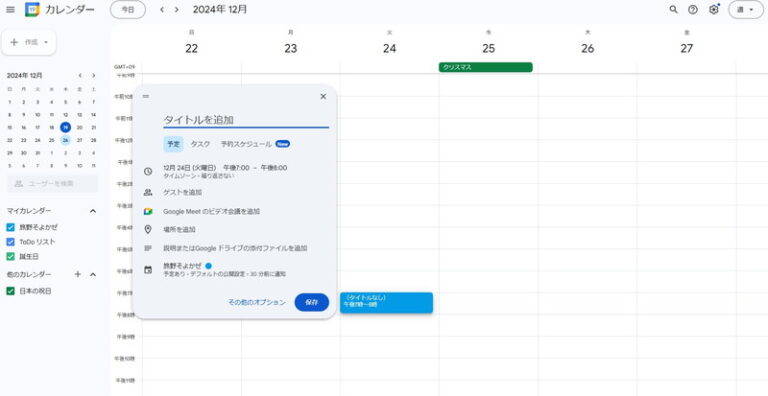Image resolution: width=768 pixels, height=396 pixels.
Task: Collapse the マイカレンダー section
Action: tap(93, 211)
